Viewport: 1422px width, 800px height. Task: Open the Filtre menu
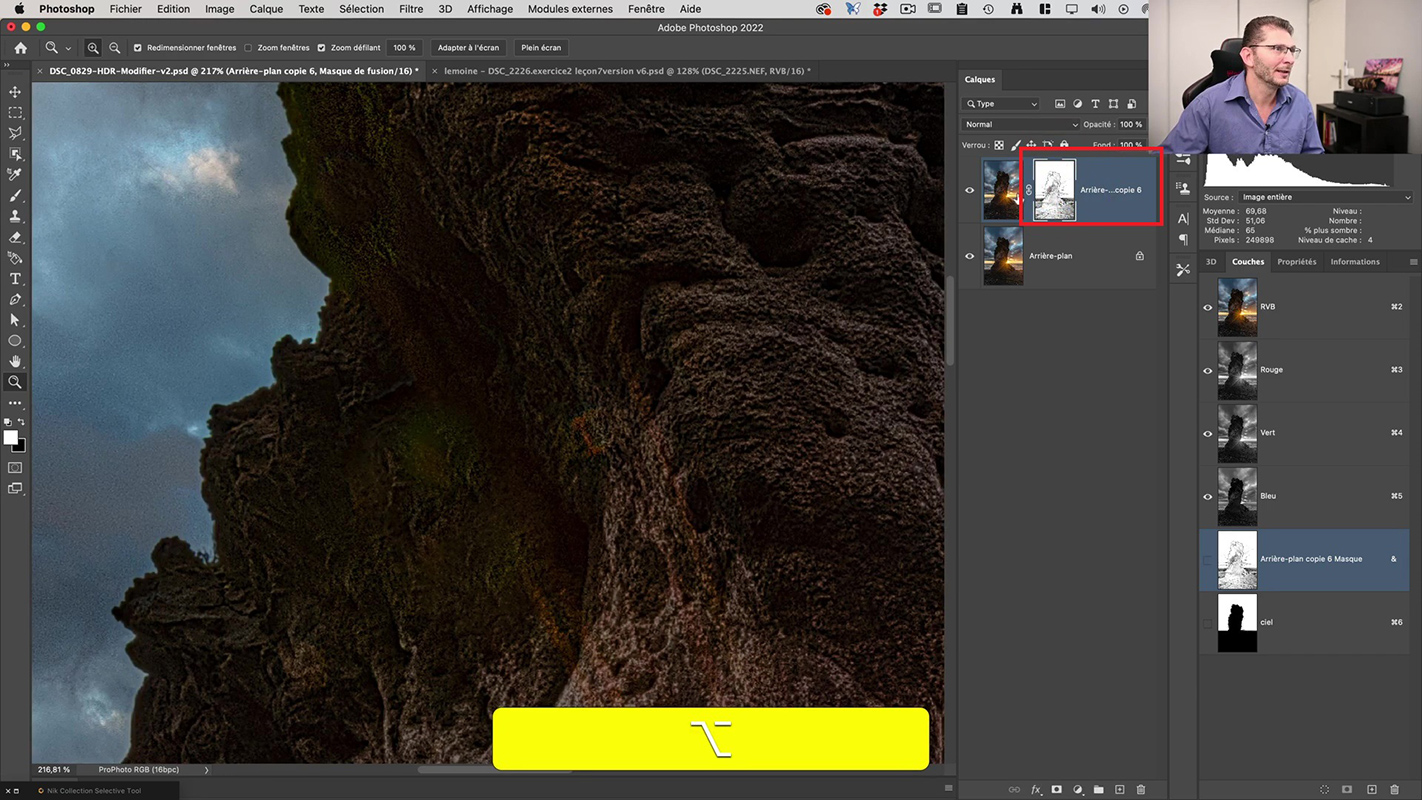click(x=411, y=9)
